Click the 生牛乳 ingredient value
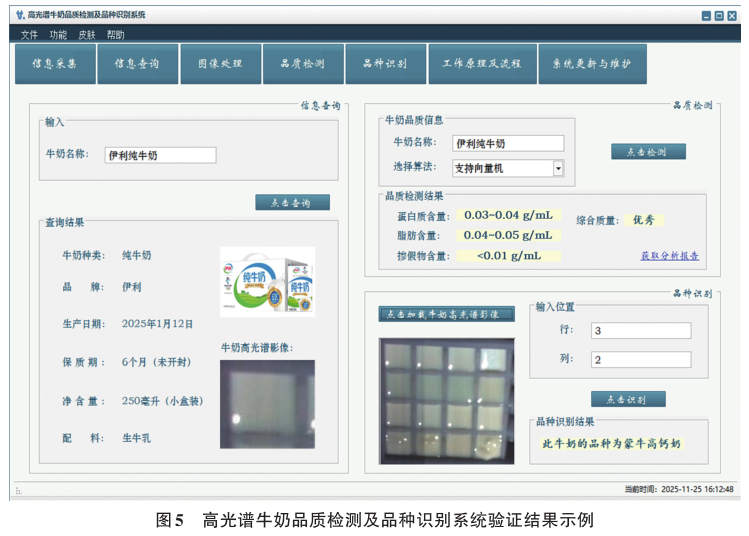 coord(137,438)
